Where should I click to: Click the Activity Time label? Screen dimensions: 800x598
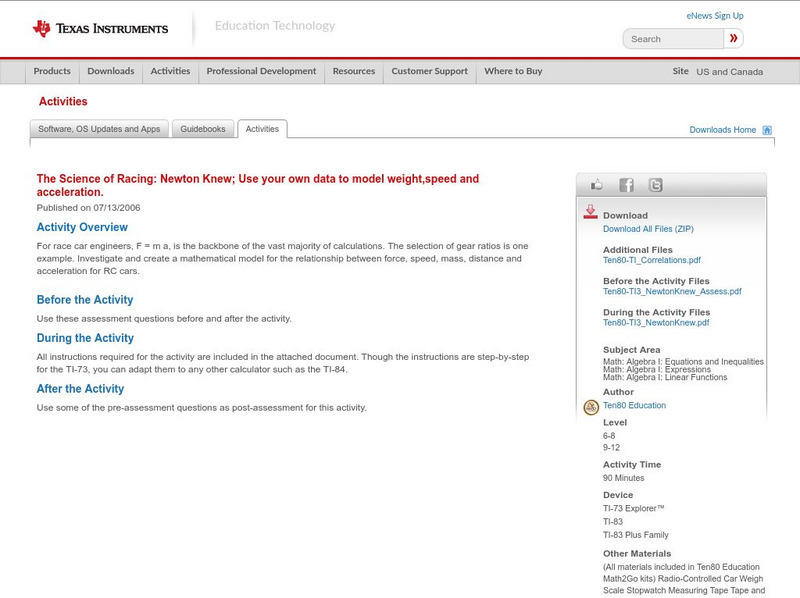pos(632,465)
